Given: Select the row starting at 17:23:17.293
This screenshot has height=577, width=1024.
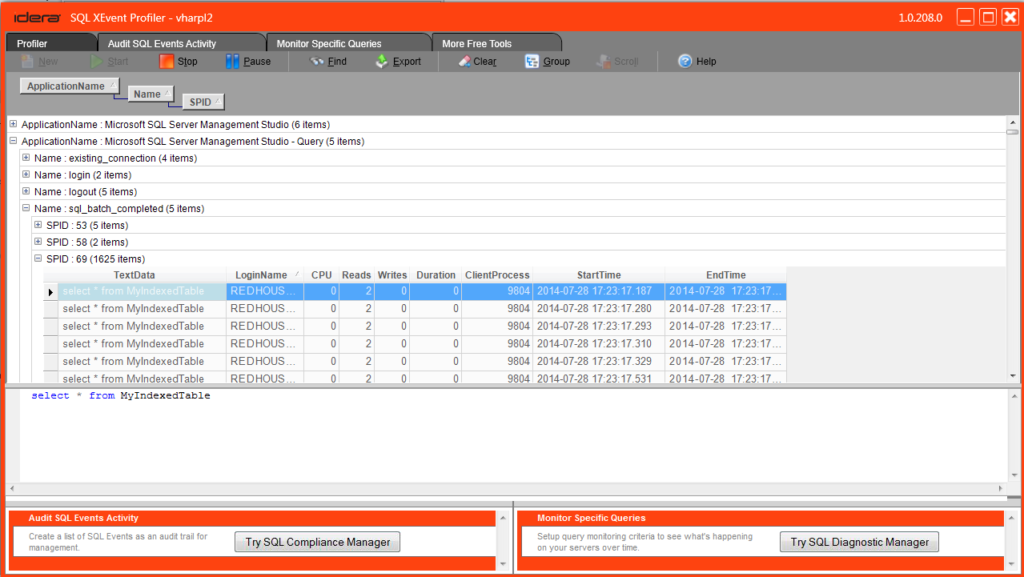Looking at the screenshot, I should pyautogui.click(x=415, y=326).
